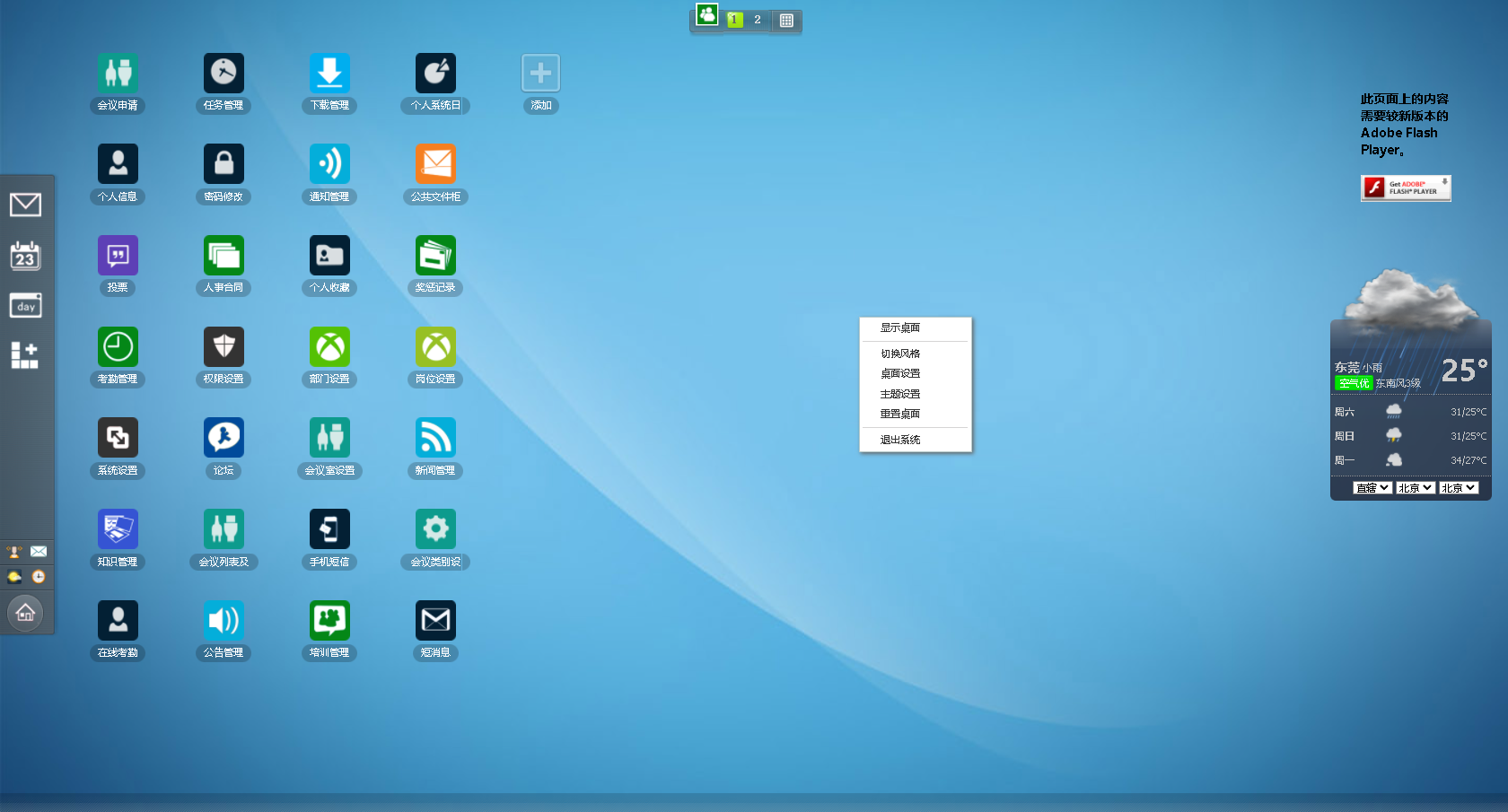Open the 下载管理 download manager
The height and width of the screenshot is (812, 1508).
pyautogui.click(x=329, y=74)
